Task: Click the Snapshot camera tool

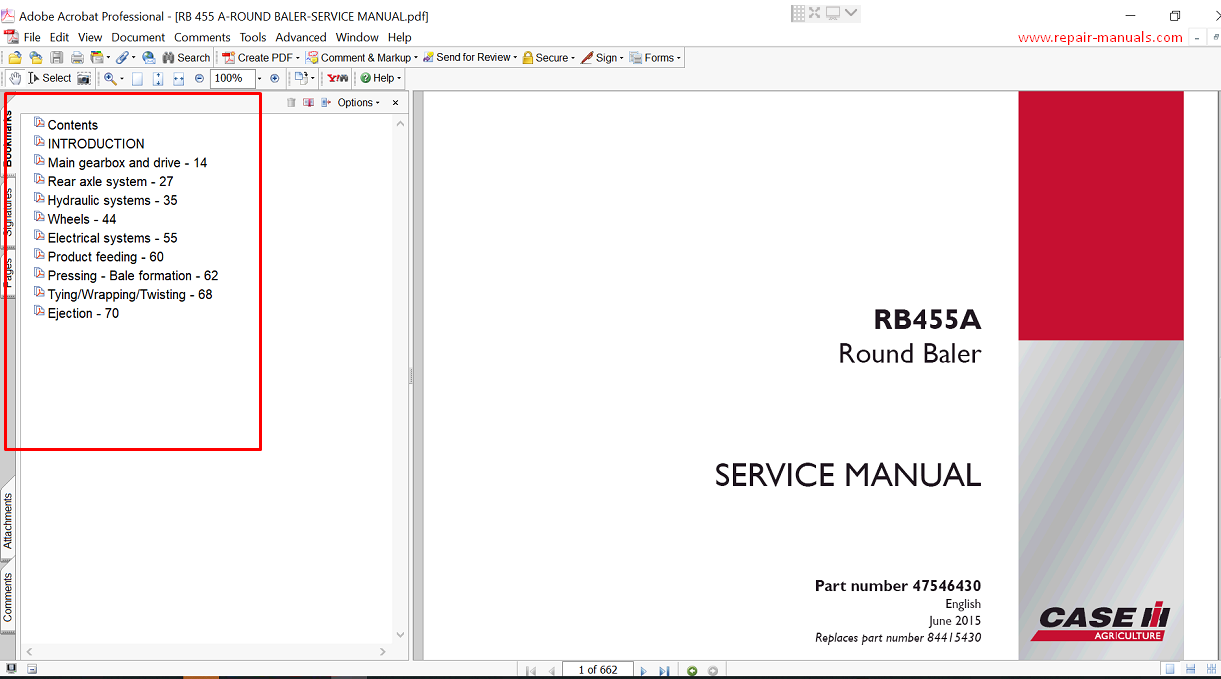Action: [84, 78]
